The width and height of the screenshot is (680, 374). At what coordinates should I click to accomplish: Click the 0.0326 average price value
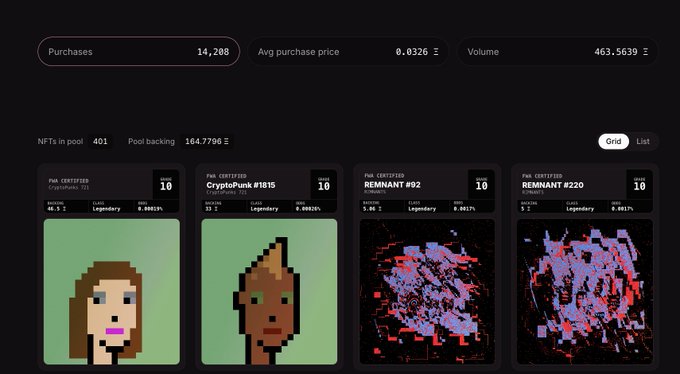(x=417, y=52)
